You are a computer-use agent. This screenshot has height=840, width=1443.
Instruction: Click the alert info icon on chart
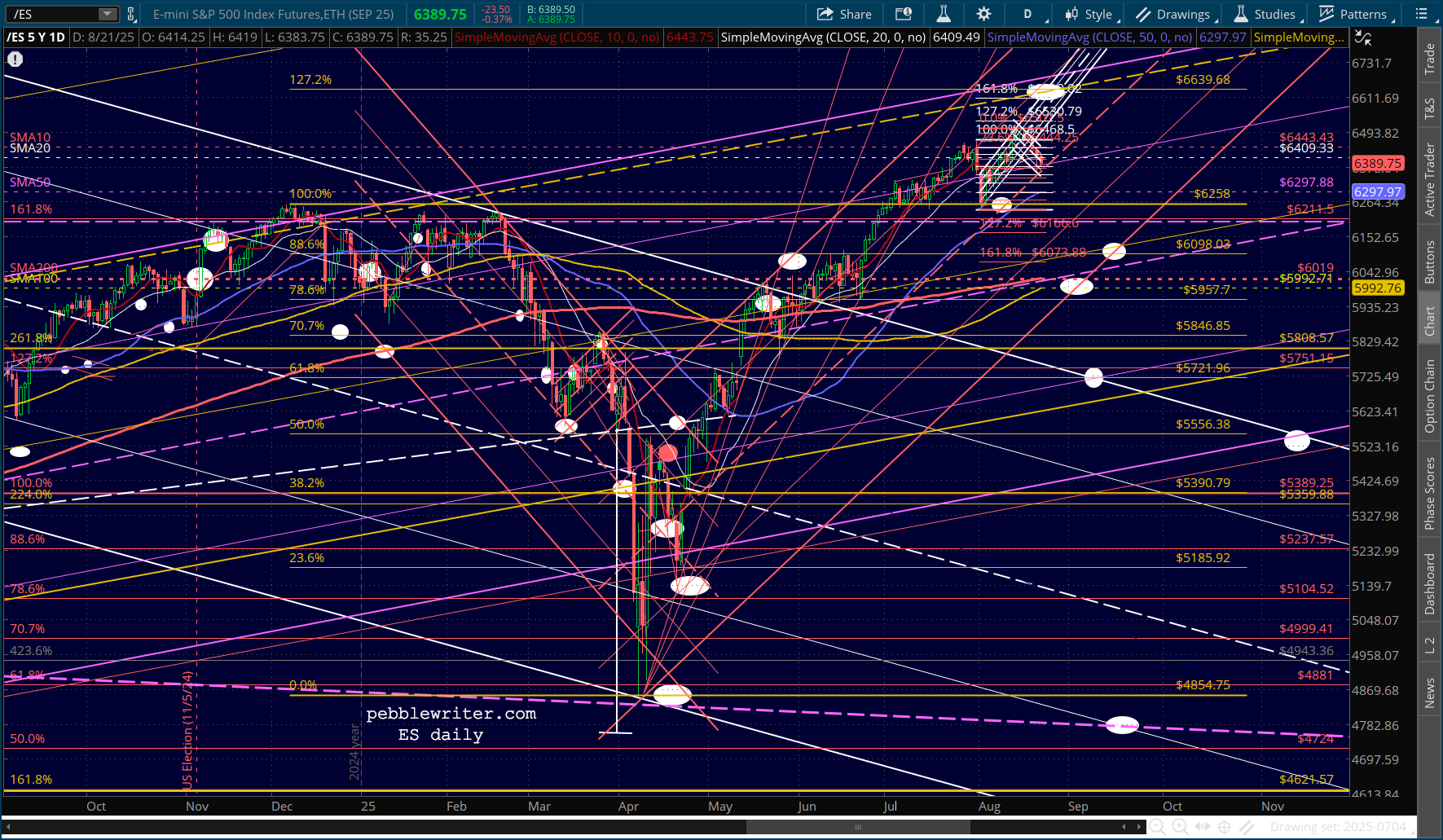[x=15, y=59]
